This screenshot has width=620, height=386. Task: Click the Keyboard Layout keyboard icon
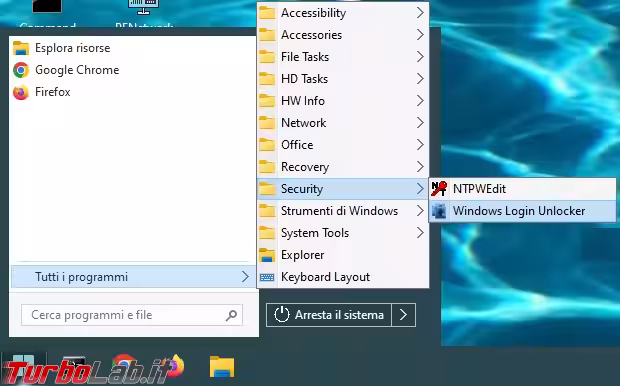coord(267,277)
